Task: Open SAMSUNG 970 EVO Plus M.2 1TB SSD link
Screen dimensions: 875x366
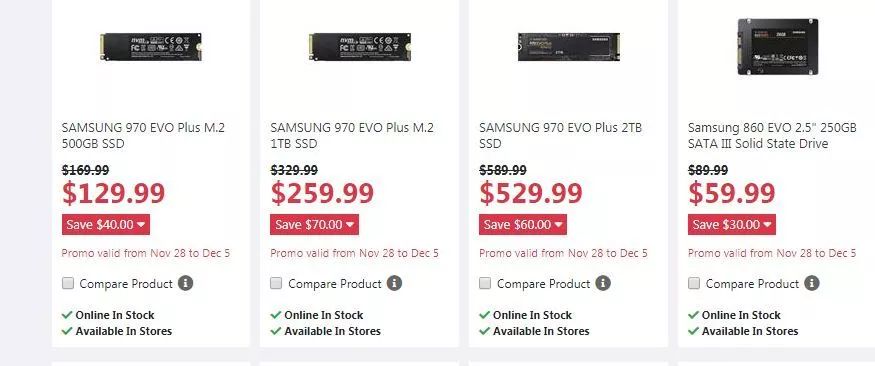Action: point(352,136)
